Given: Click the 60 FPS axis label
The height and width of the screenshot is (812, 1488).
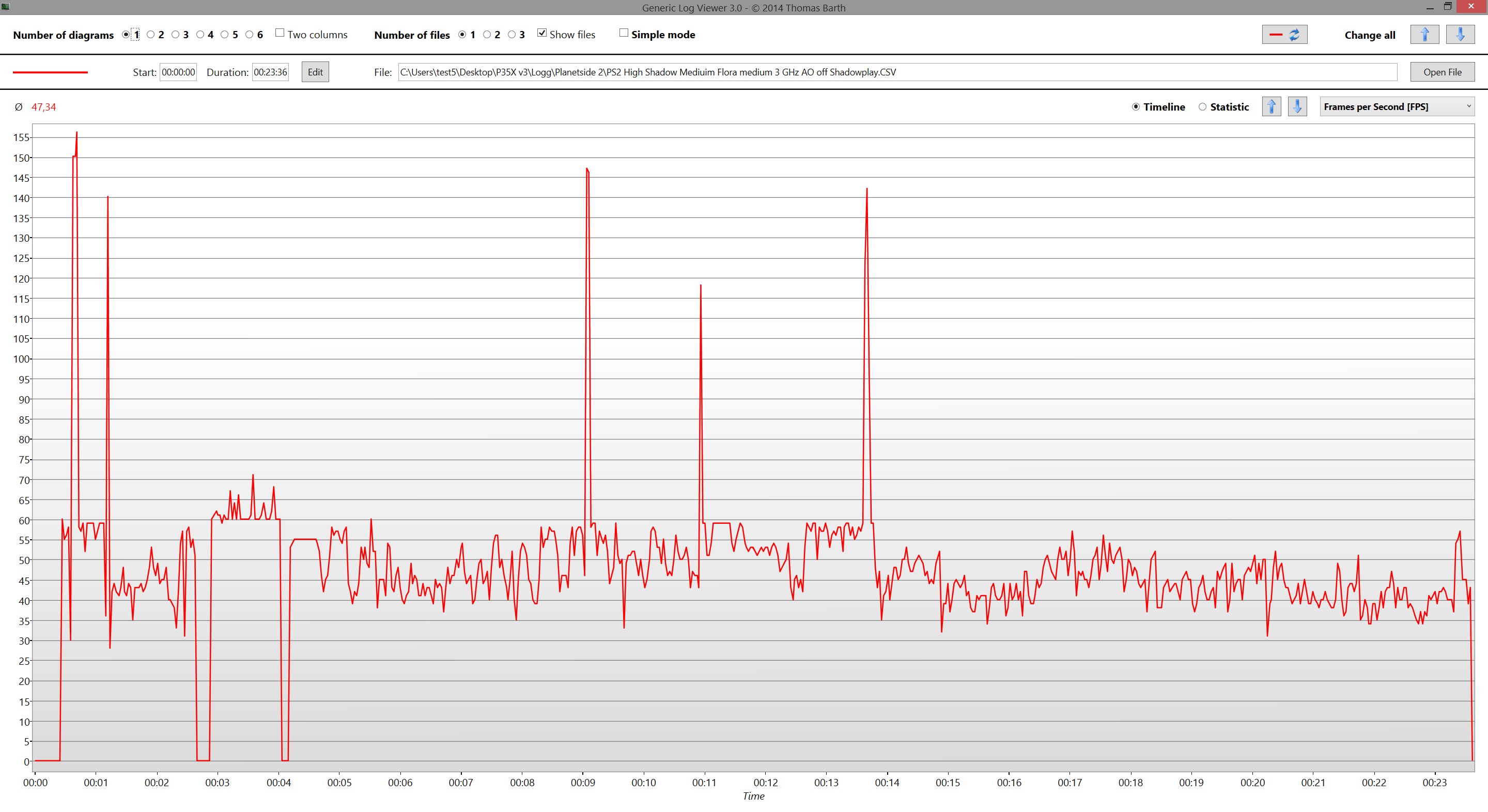Looking at the screenshot, I should click(x=24, y=520).
